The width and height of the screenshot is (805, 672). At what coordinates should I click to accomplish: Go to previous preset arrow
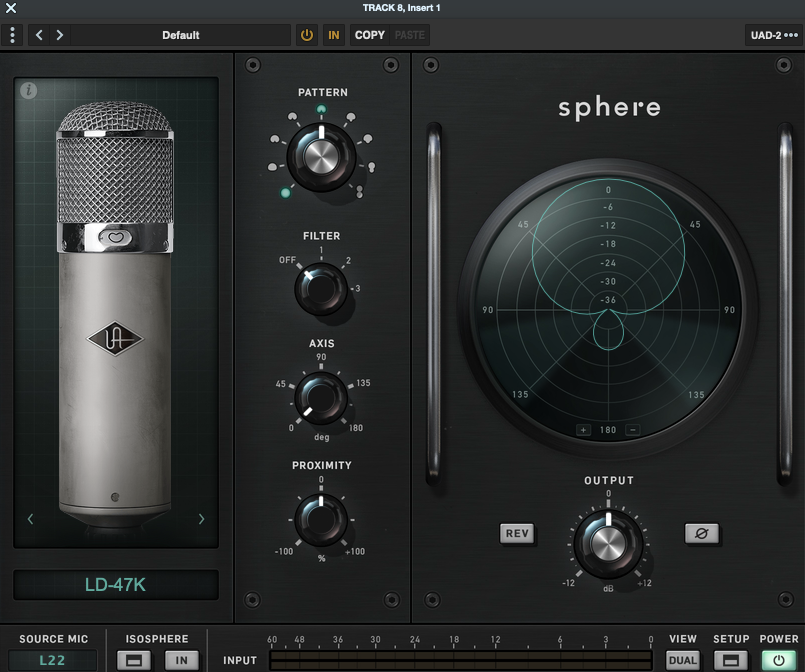(39, 35)
